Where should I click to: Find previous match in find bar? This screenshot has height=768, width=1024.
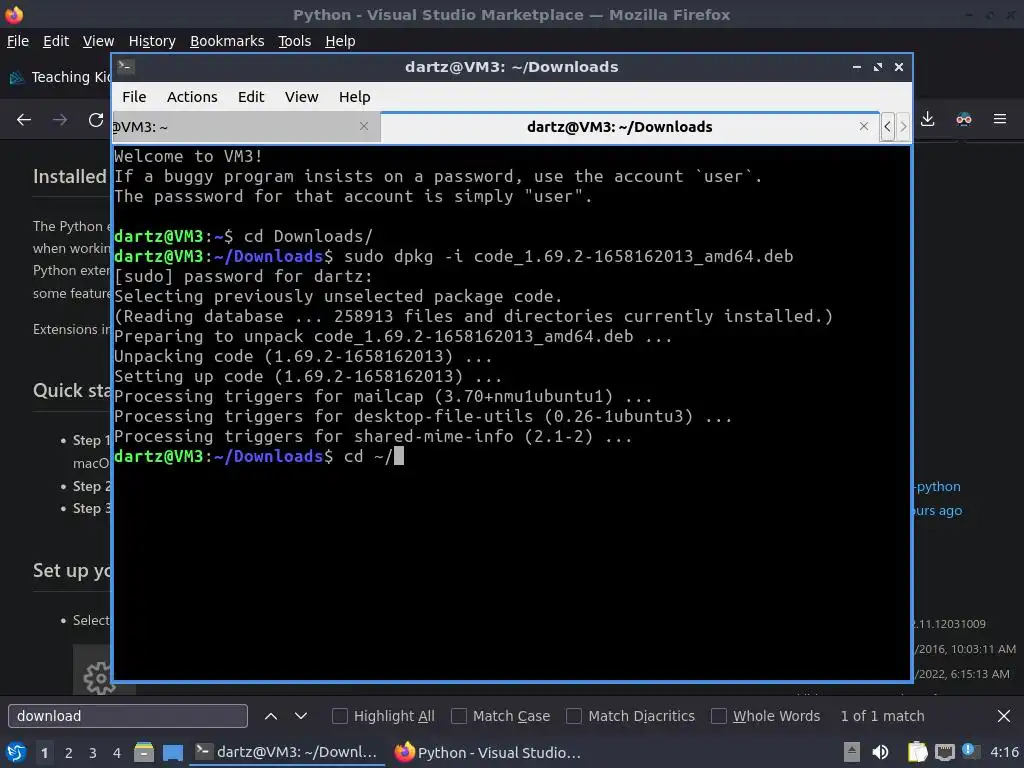(271, 716)
